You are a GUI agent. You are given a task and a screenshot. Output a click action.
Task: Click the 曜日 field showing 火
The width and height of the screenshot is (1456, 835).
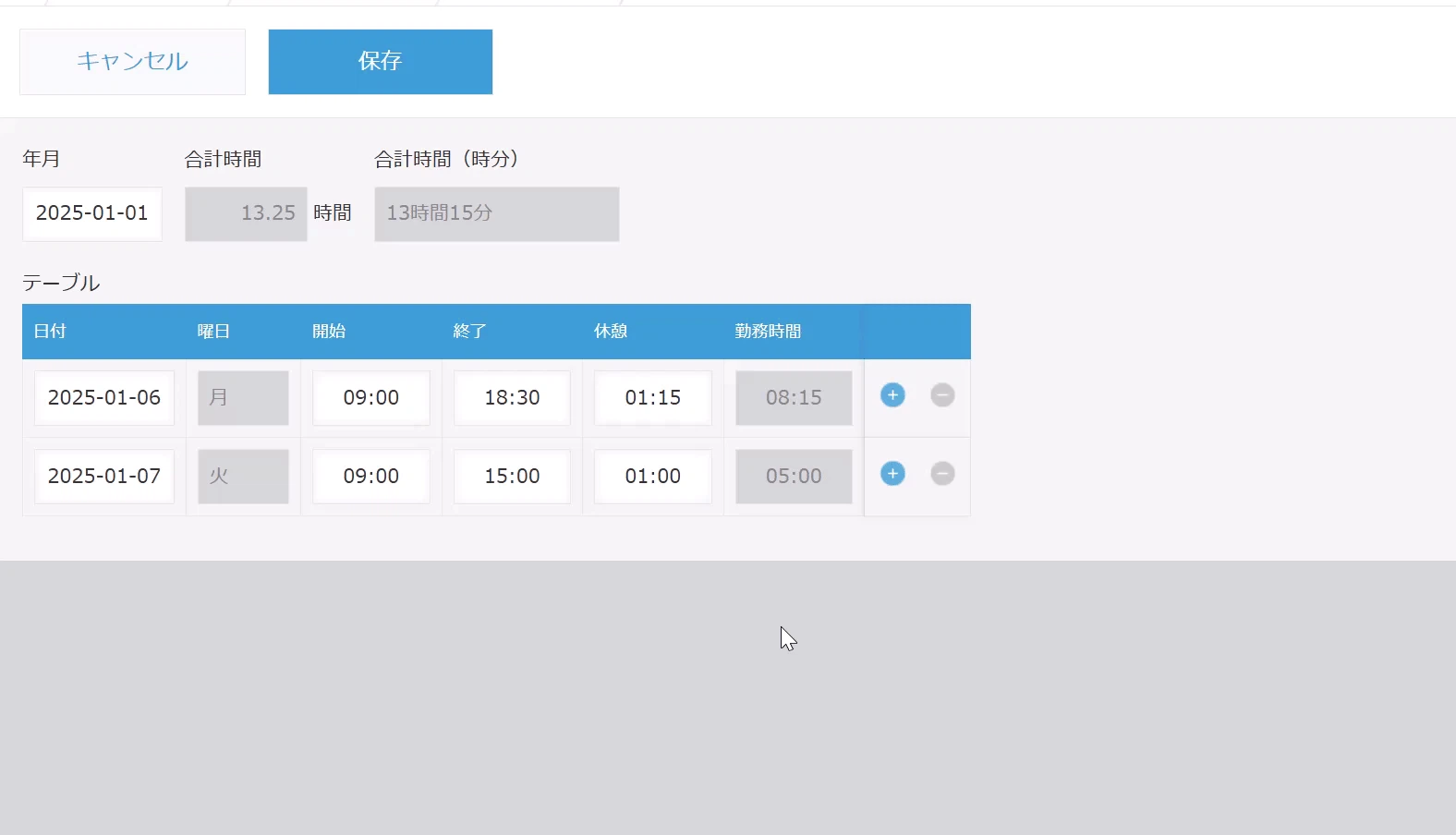tap(243, 477)
